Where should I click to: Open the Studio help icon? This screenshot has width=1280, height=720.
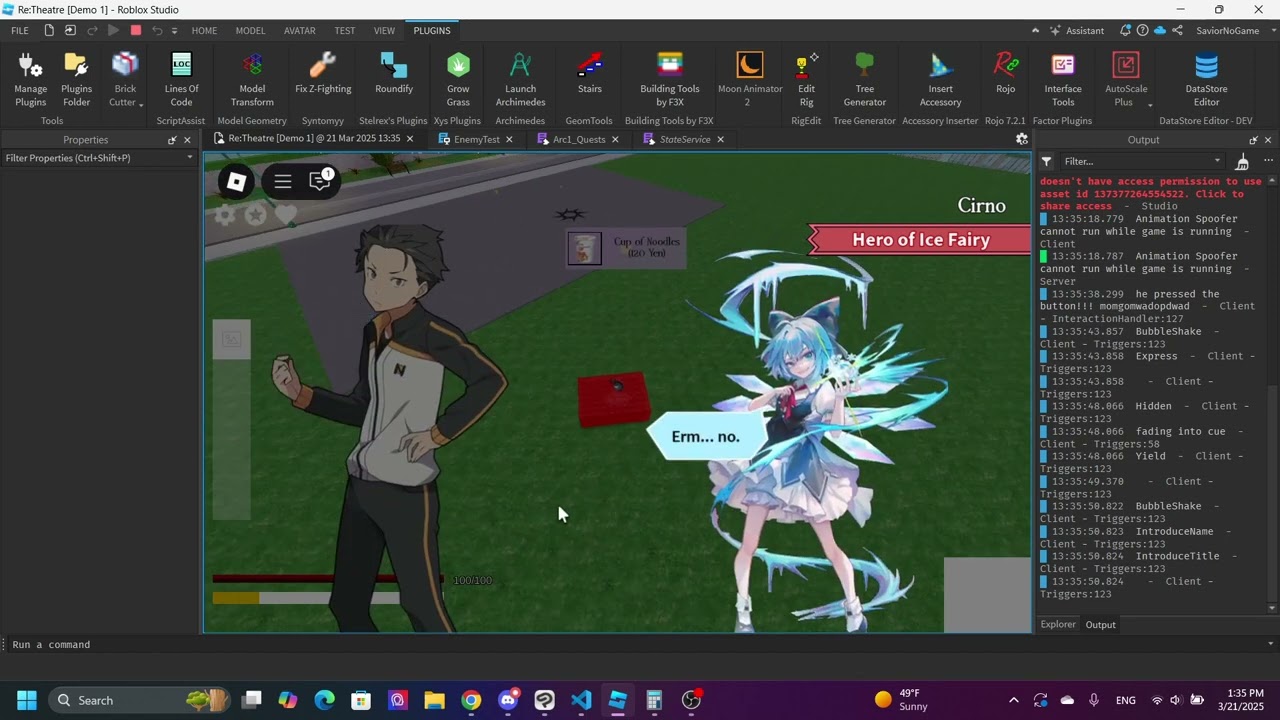tap(1142, 31)
